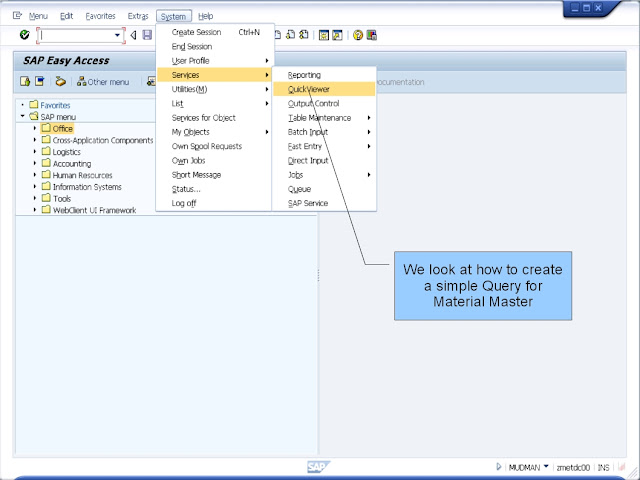The width and height of the screenshot is (640, 480).
Task: Open the User Profile submenu
Action: tap(215, 61)
